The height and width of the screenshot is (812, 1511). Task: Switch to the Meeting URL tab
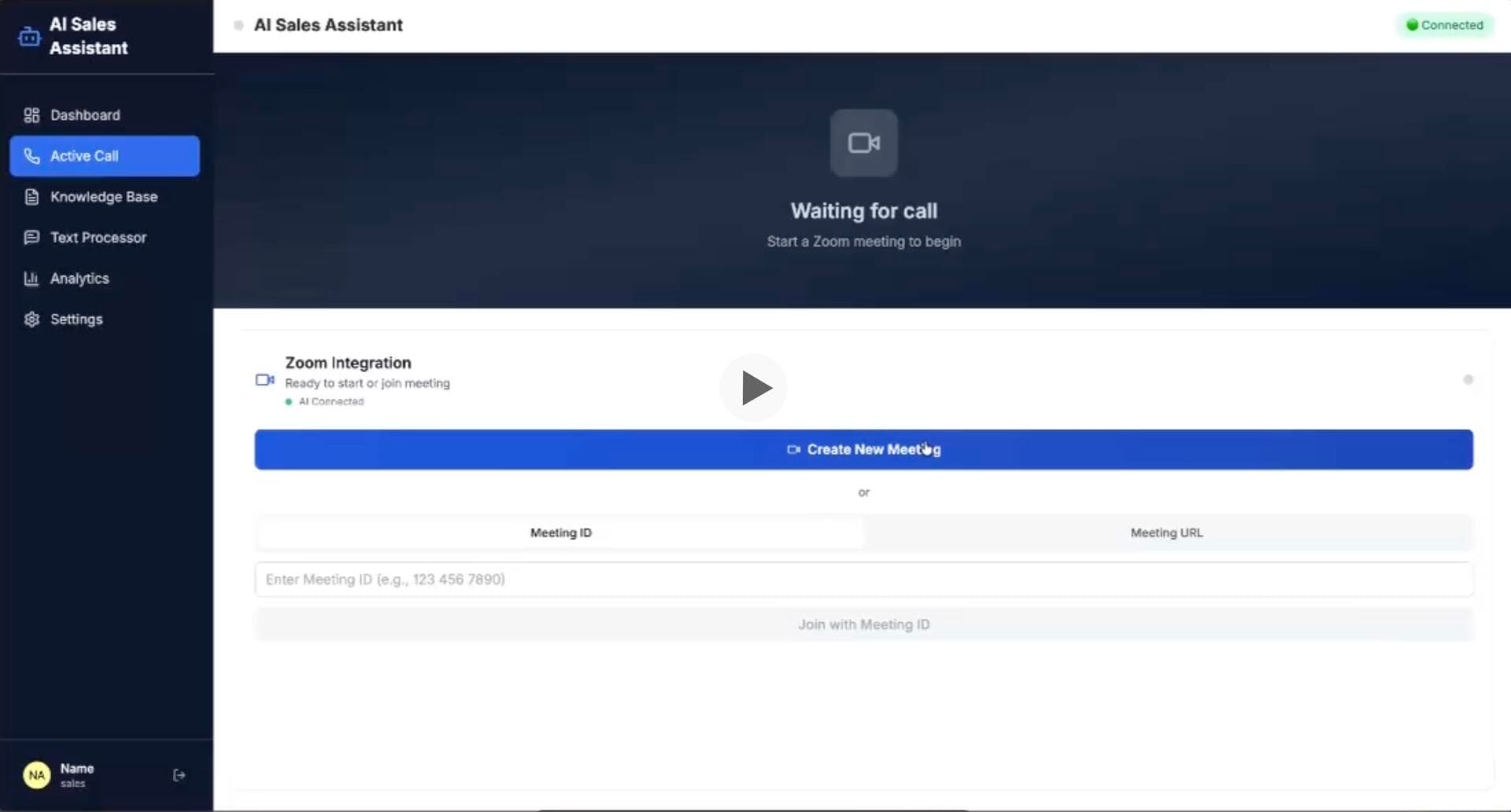[x=1166, y=532]
